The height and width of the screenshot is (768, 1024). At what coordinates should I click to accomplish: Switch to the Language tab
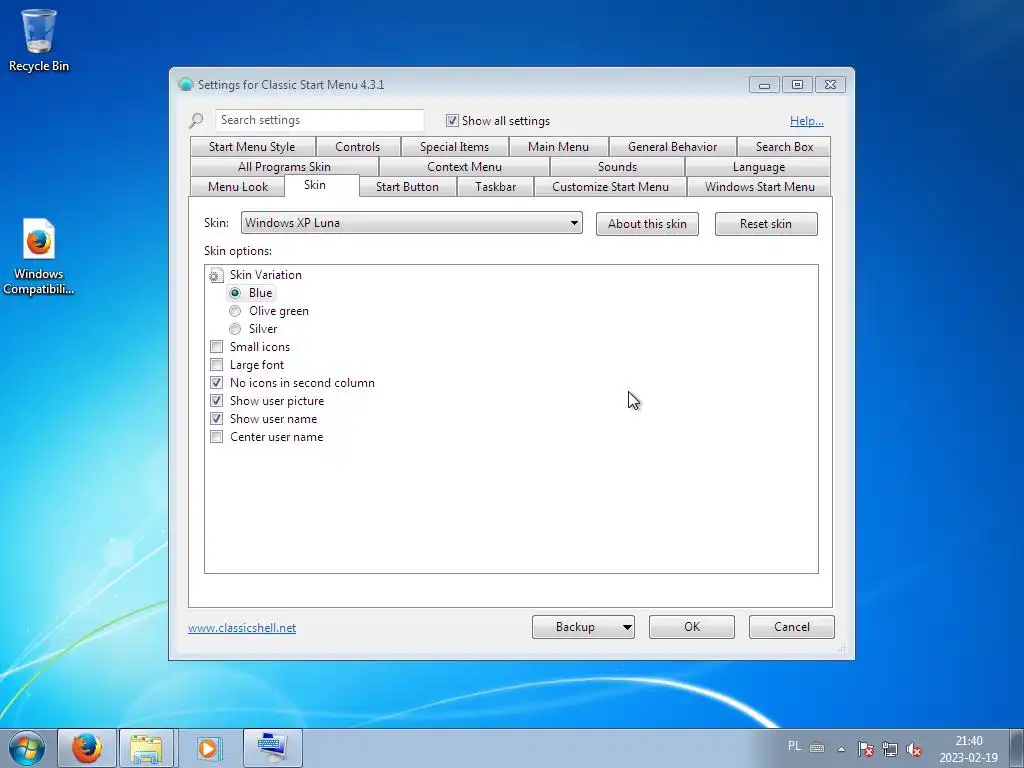point(758,167)
